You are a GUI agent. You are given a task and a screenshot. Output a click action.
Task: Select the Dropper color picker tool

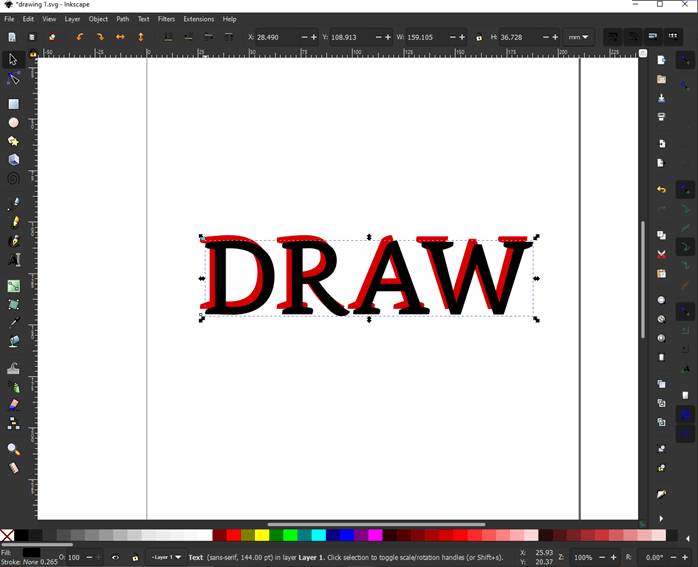pos(13,323)
